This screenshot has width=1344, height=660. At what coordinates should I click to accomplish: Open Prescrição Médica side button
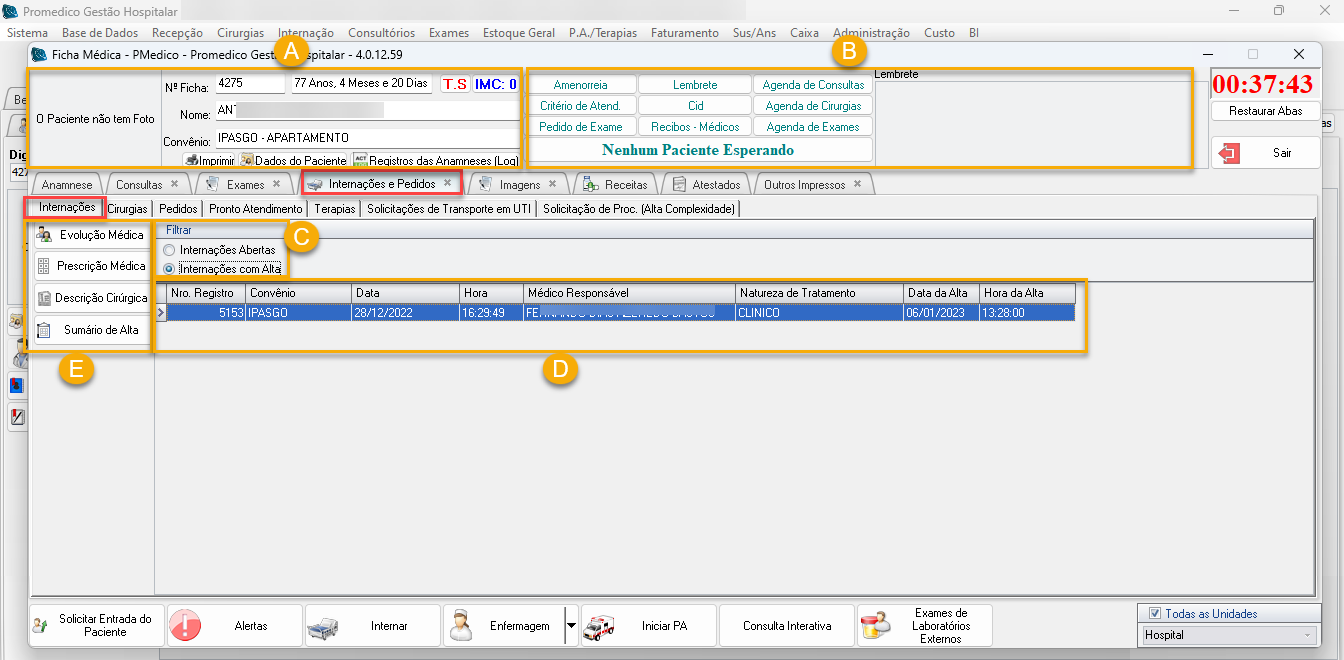click(91, 266)
